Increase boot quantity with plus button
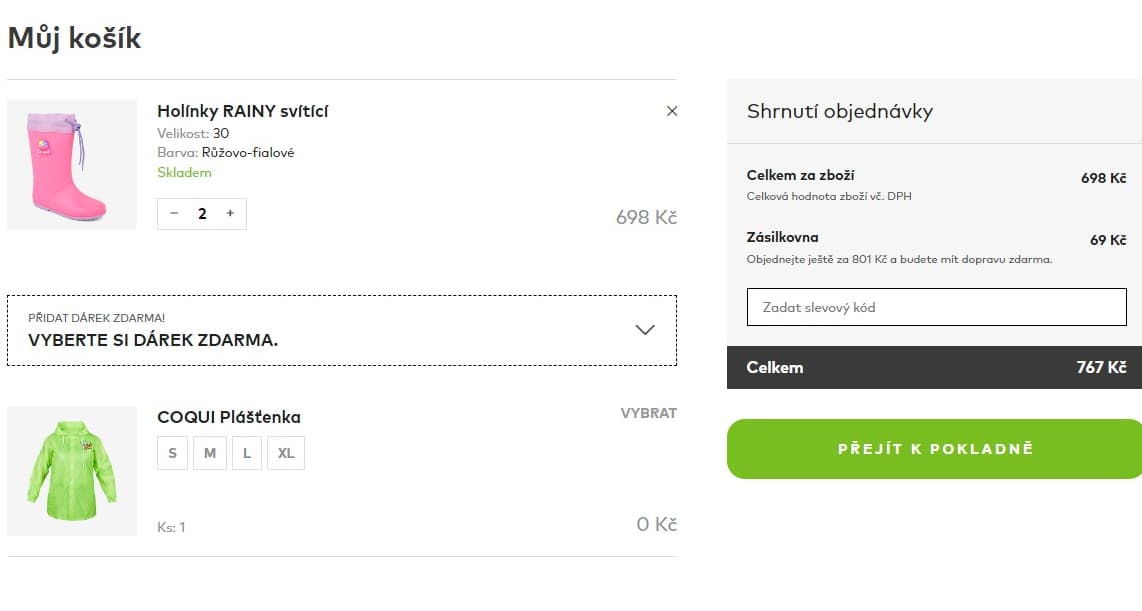This screenshot has width=1142, height=611. tap(230, 213)
